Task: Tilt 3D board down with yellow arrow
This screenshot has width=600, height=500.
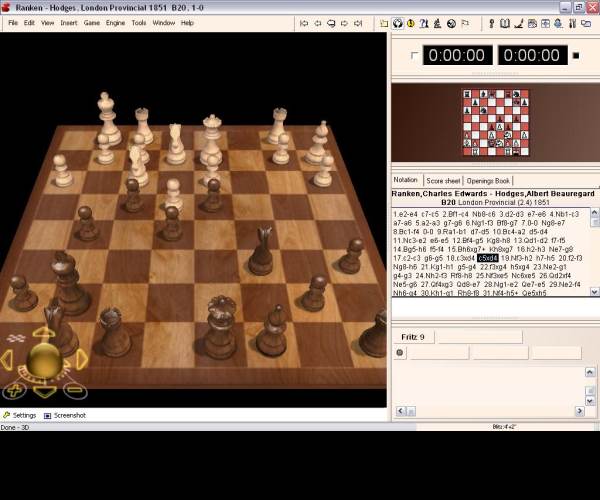Action: click(44, 391)
